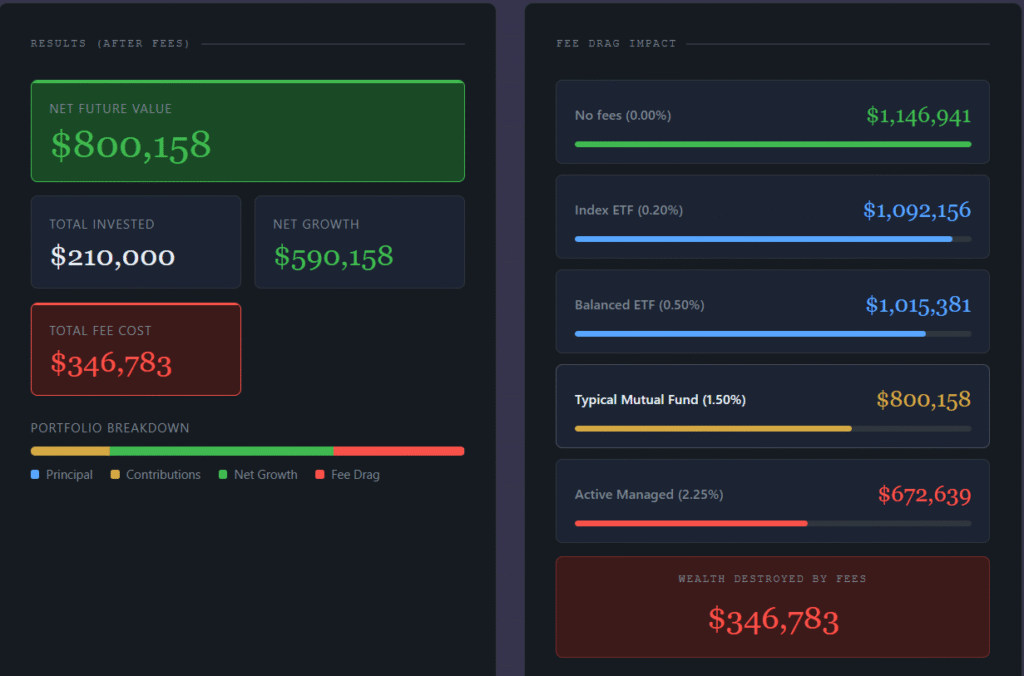Click the Total Fee Cost card
Screen dimensions: 1024x676
click(x=135, y=349)
